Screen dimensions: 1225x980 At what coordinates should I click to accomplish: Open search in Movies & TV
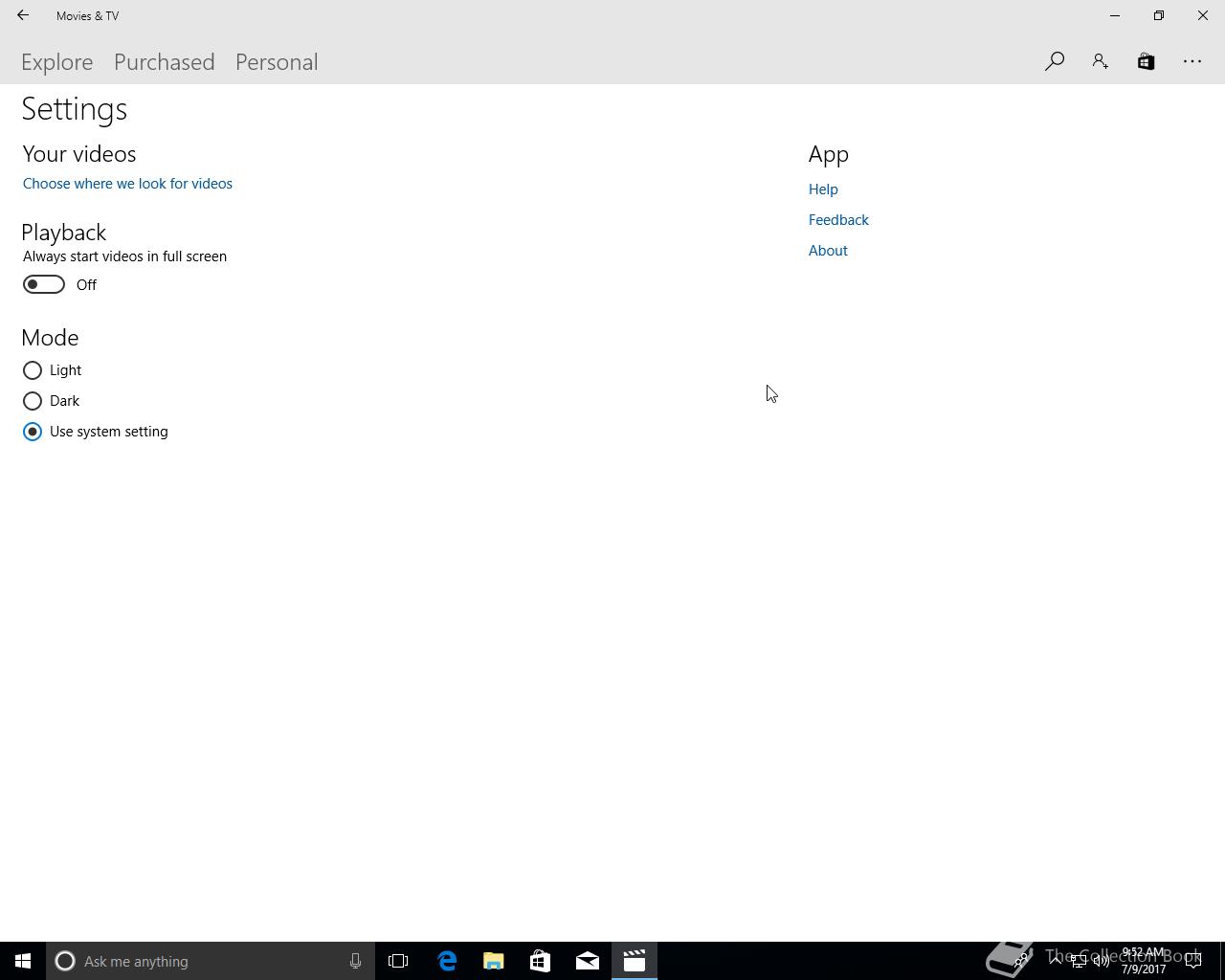click(1054, 60)
